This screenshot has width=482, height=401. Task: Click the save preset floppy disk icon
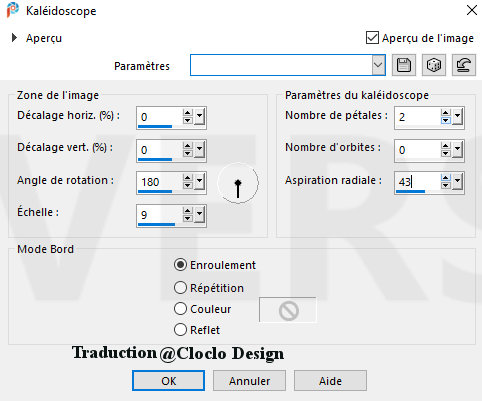404,65
